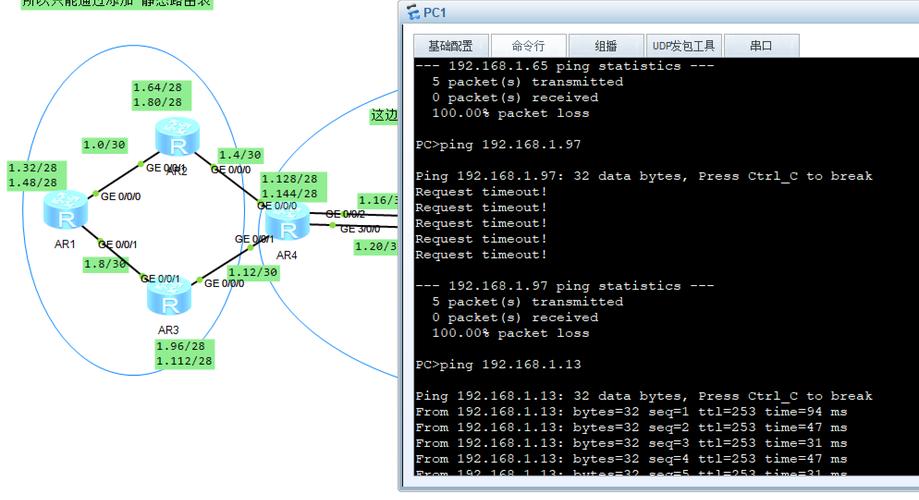The image size is (919, 500).
Task: Click the 1.8/30 link label
Action: (106, 265)
